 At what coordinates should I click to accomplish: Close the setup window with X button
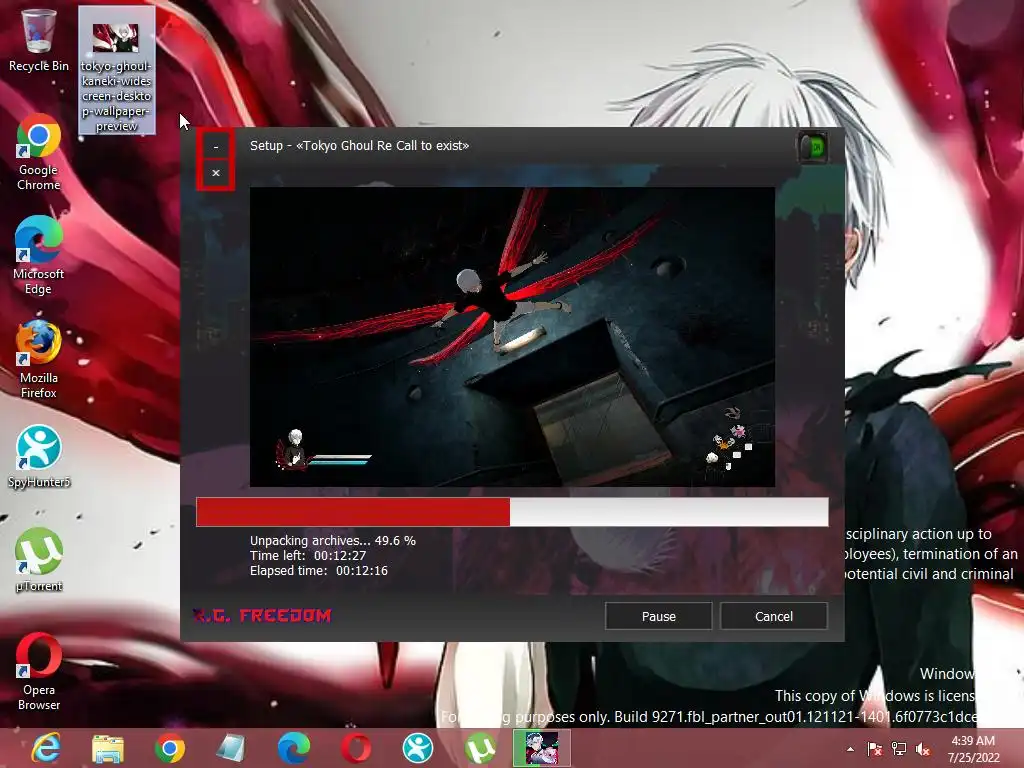(x=216, y=173)
